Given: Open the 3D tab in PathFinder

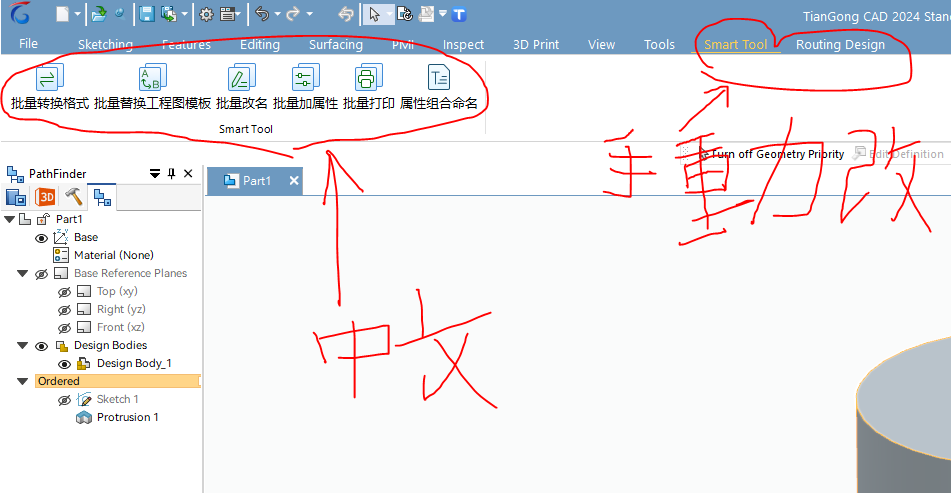Looking at the screenshot, I should tap(45, 198).
